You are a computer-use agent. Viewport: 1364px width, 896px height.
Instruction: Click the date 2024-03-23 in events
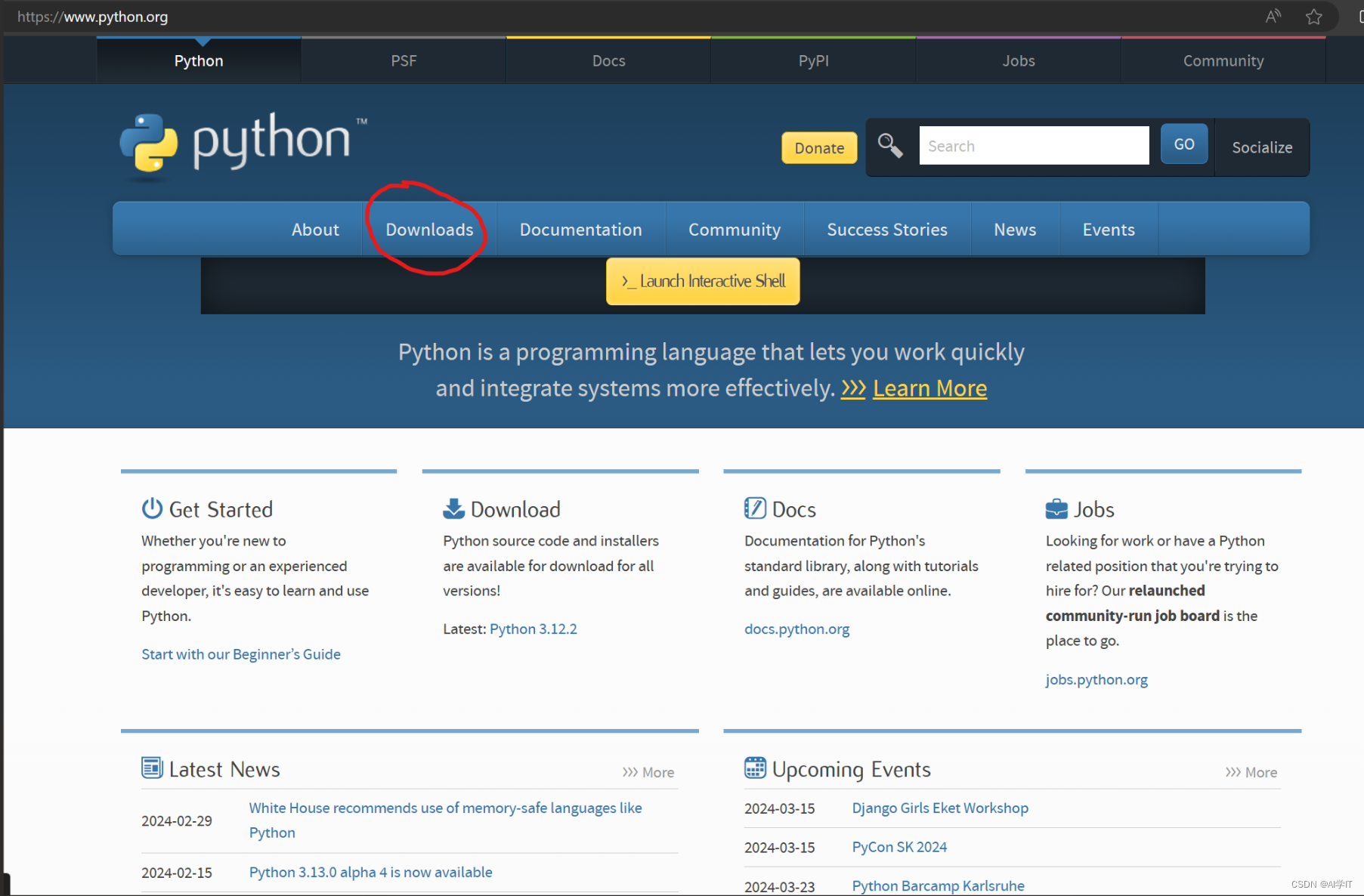(x=779, y=886)
